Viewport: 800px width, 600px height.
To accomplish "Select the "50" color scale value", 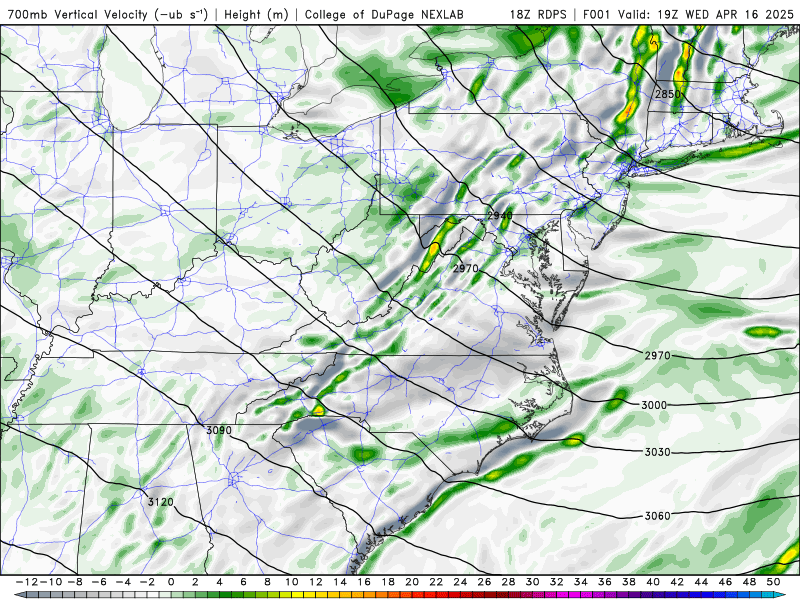I will click(x=773, y=582).
